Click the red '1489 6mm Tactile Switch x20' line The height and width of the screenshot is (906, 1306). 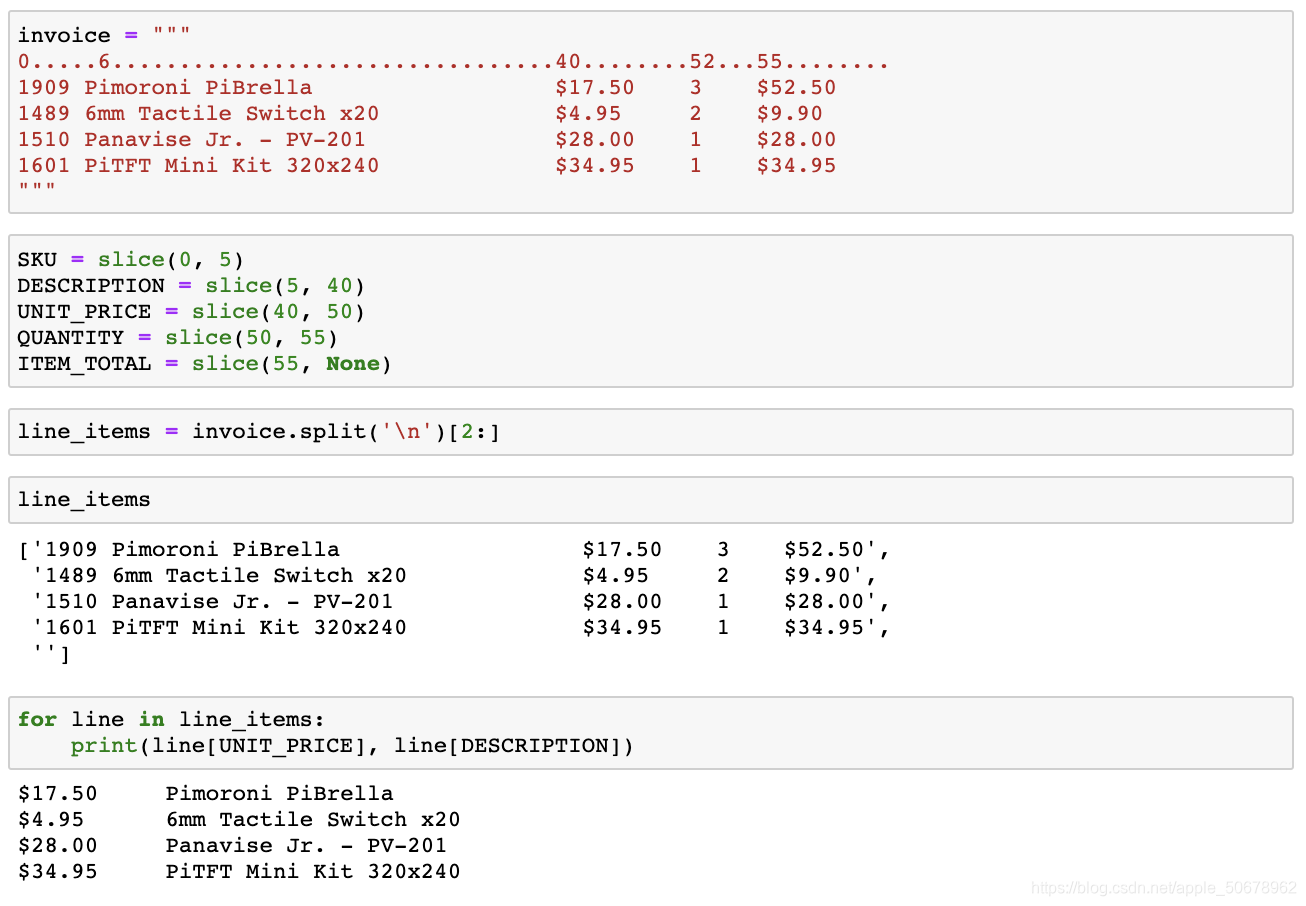tap(420, 114)
